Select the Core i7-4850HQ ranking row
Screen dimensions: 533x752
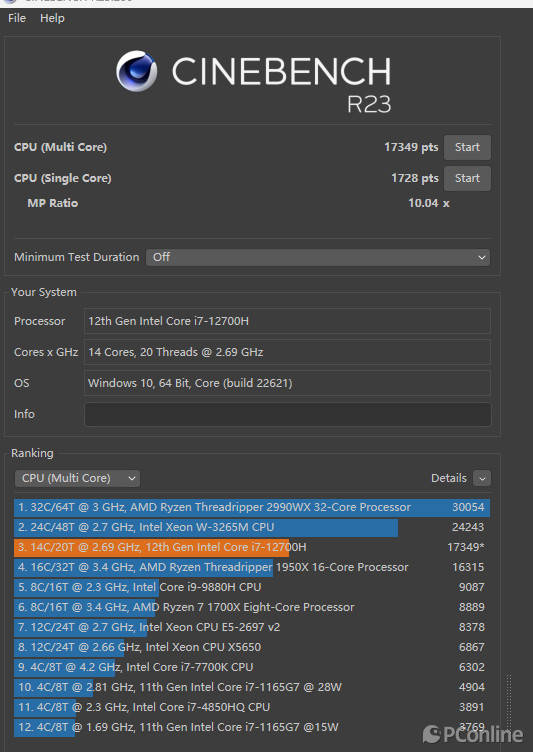pos(252,707)
